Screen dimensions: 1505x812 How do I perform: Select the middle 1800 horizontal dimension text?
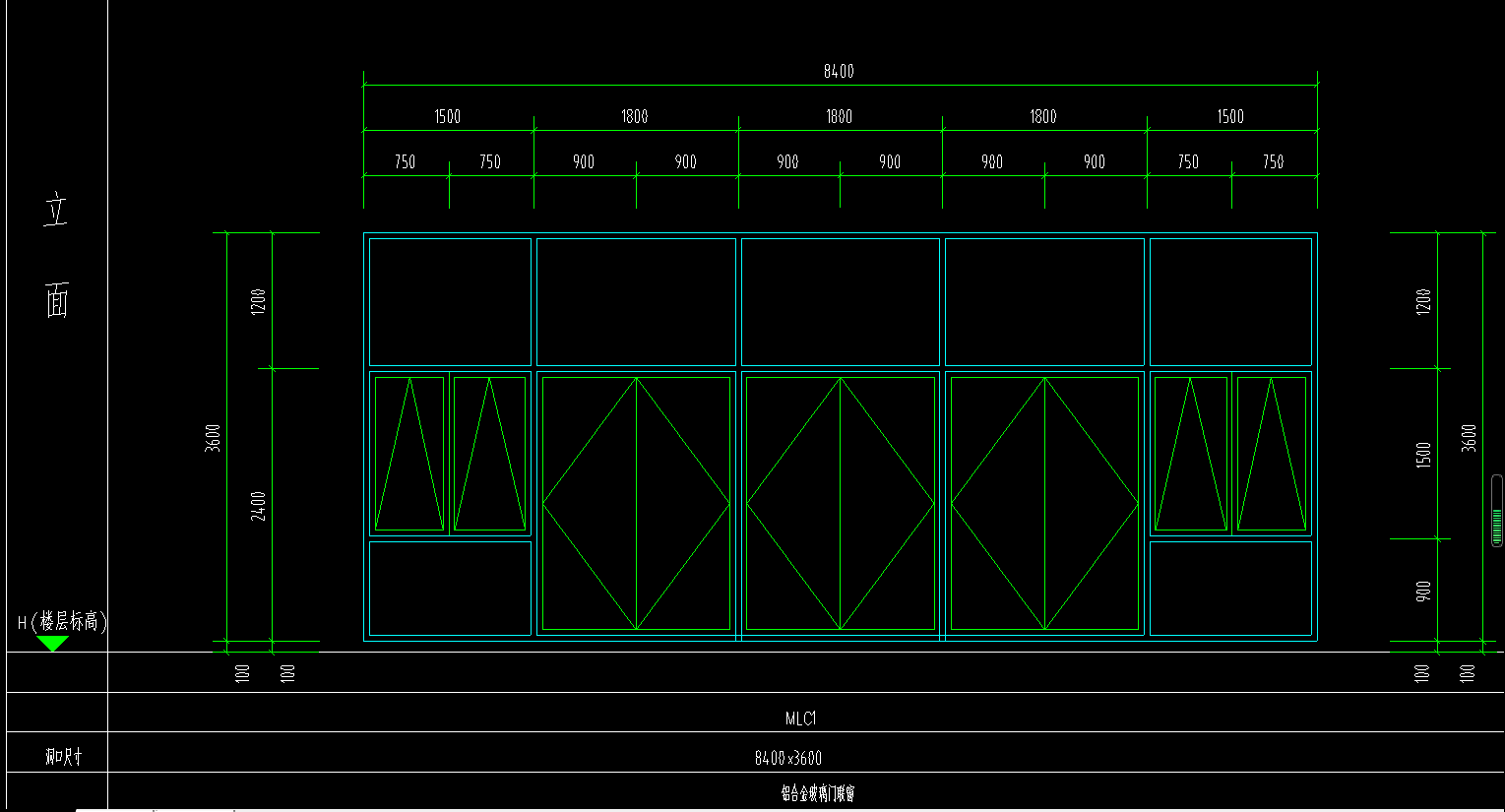click(839, 116)
